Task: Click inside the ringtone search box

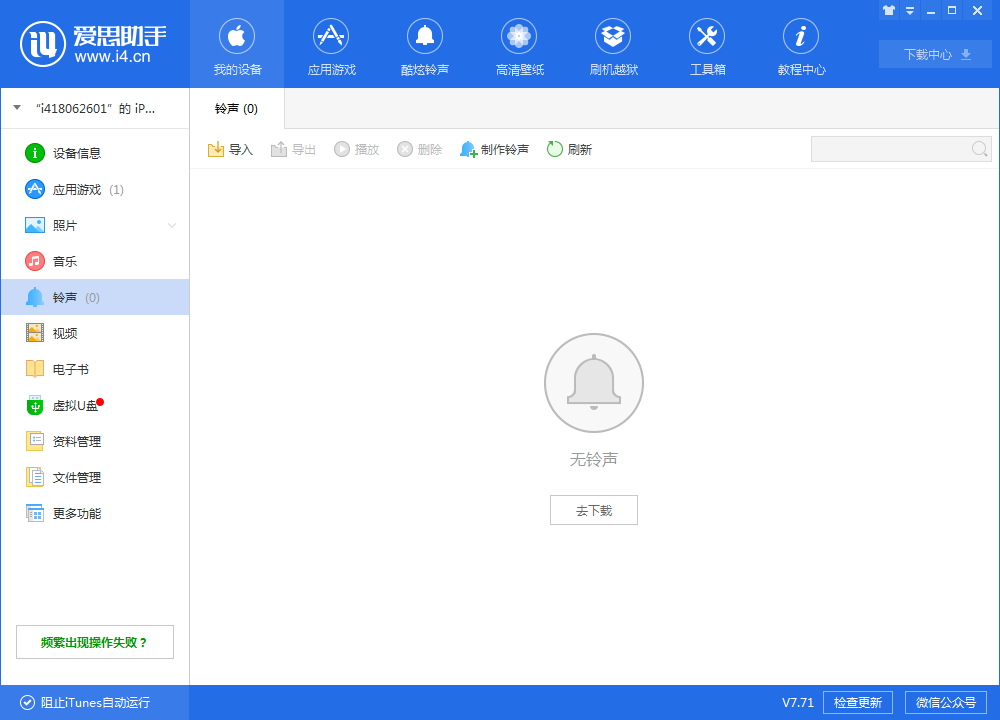Action: 890,148
